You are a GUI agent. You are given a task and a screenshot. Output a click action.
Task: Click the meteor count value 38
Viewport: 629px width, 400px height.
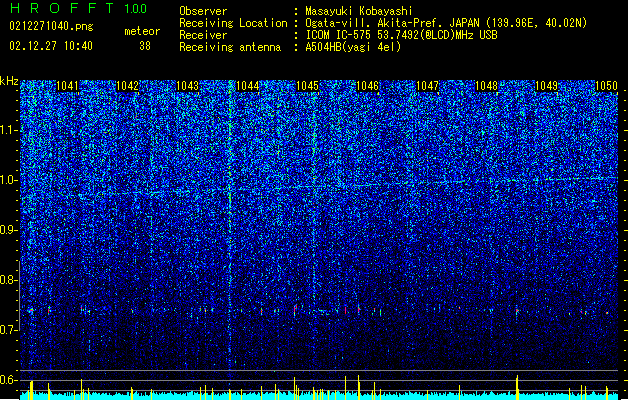(145, 46)
